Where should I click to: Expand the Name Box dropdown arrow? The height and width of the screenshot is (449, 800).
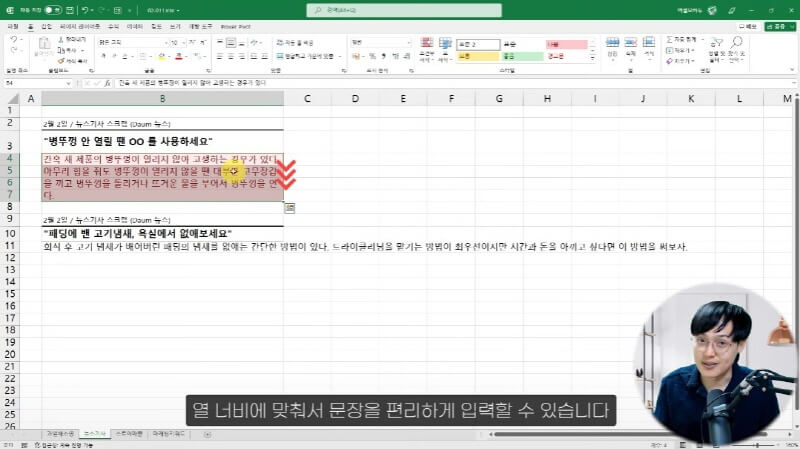(x=68, y=83)
